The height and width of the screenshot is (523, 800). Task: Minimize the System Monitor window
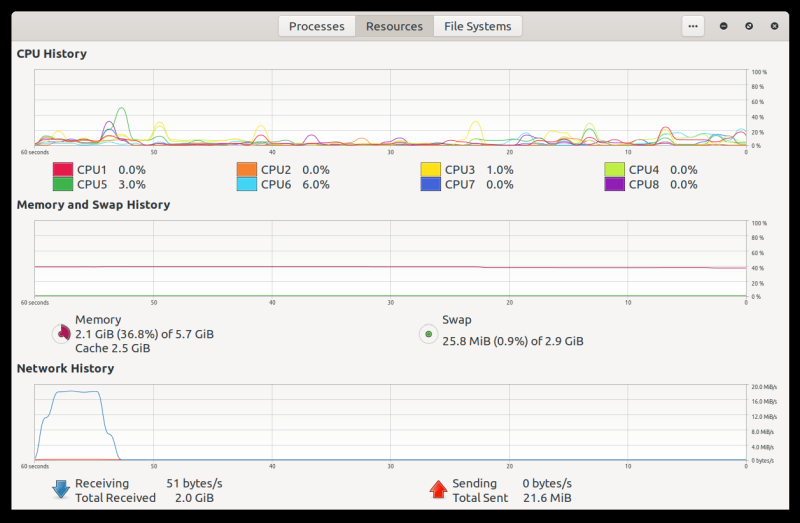[724, 26]
